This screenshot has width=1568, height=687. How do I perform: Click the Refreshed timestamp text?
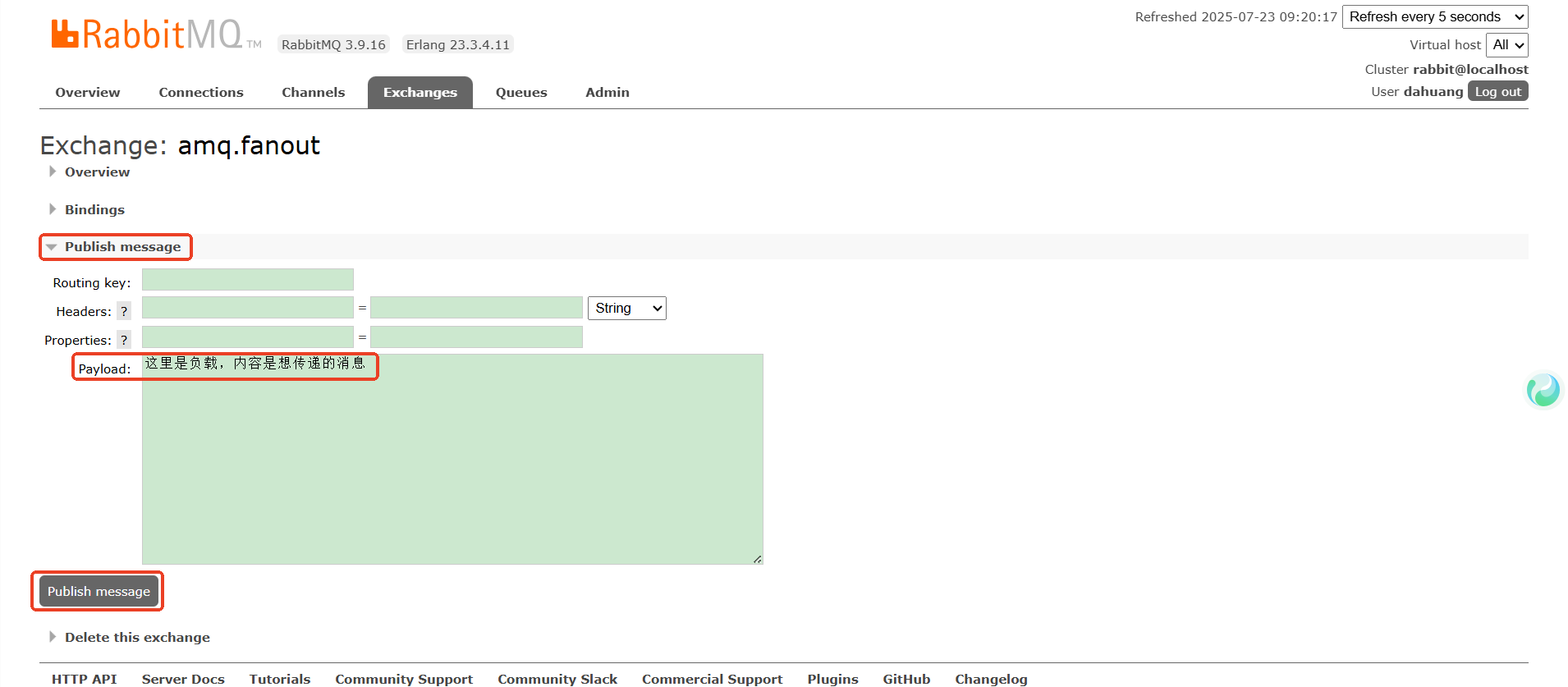(x=1236, y=16)
